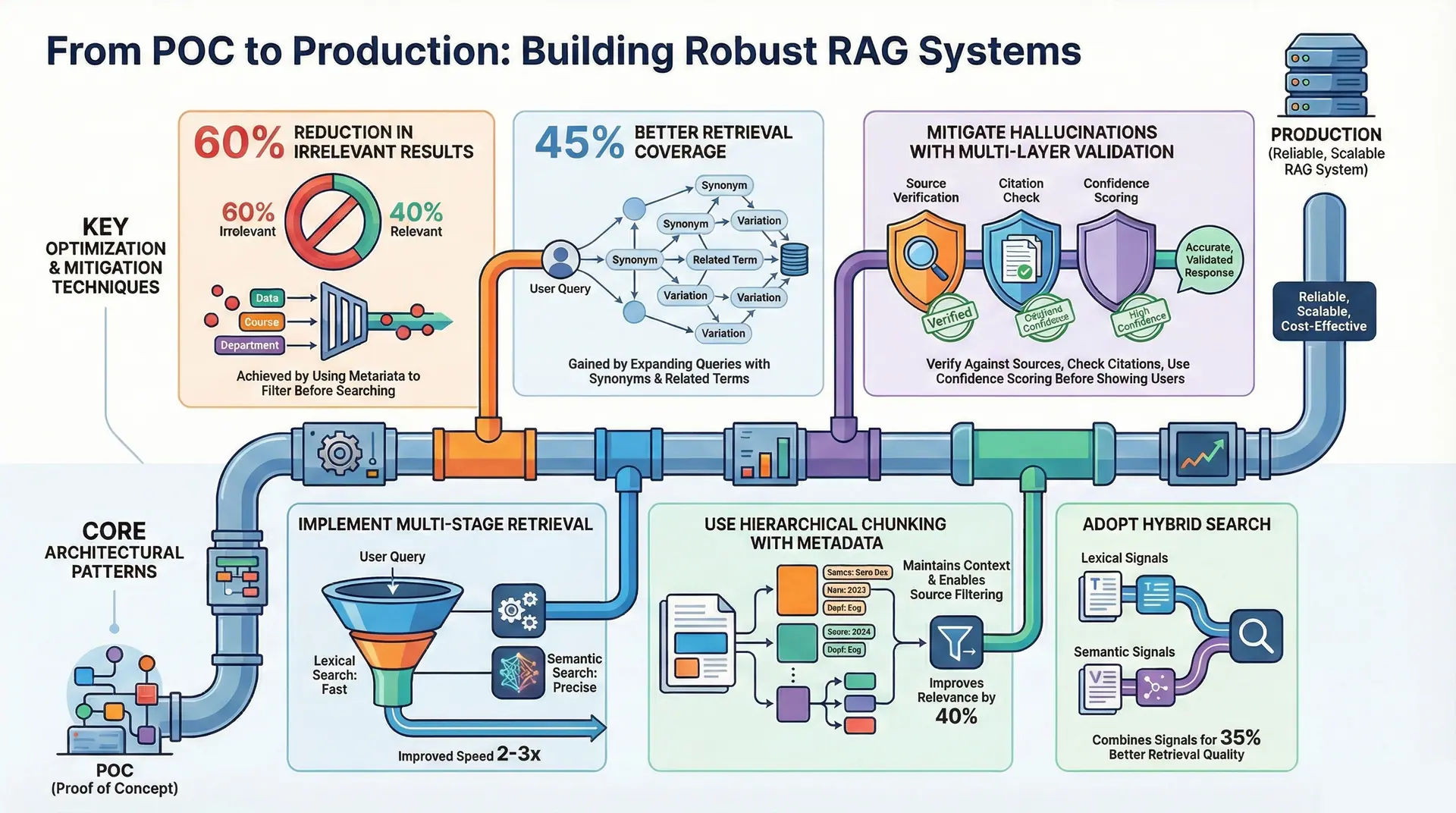
Task: Click the stacked documents icon in chunking
Action: tap(698, 643)
